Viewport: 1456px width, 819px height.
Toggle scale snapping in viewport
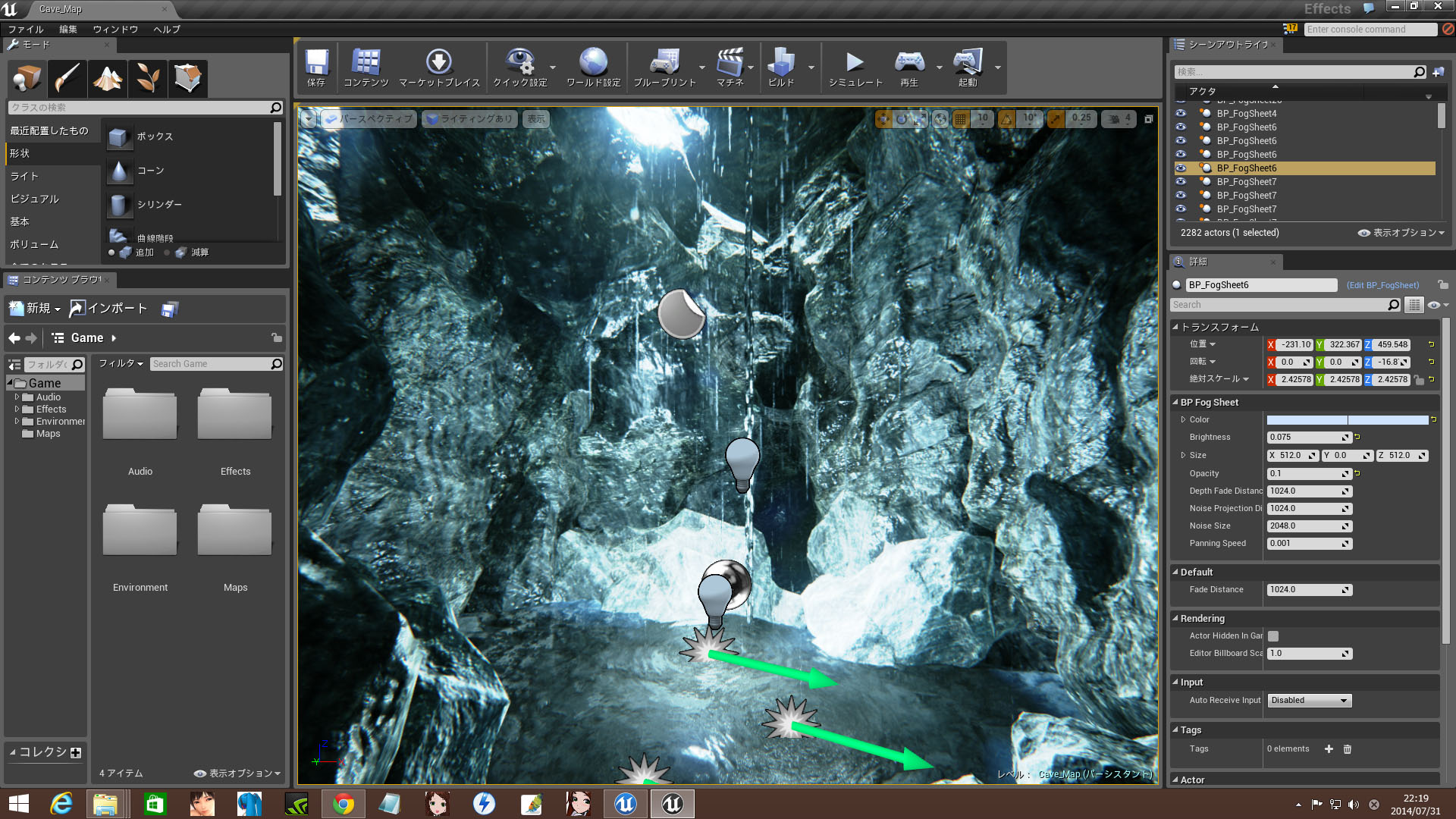tap(1056, 119)
